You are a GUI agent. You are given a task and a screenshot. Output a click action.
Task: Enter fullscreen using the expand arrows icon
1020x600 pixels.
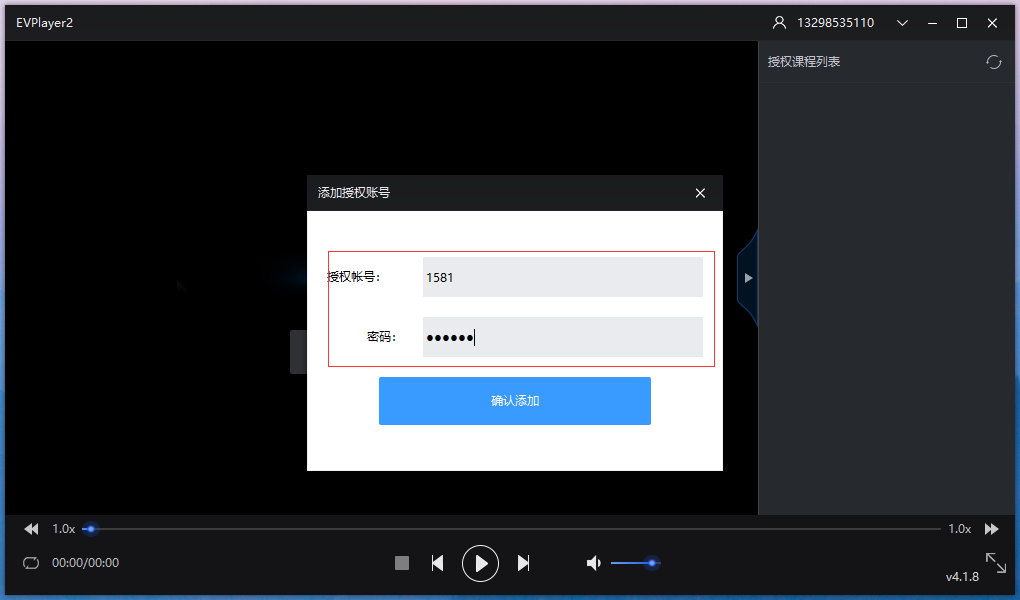point(995,561)
